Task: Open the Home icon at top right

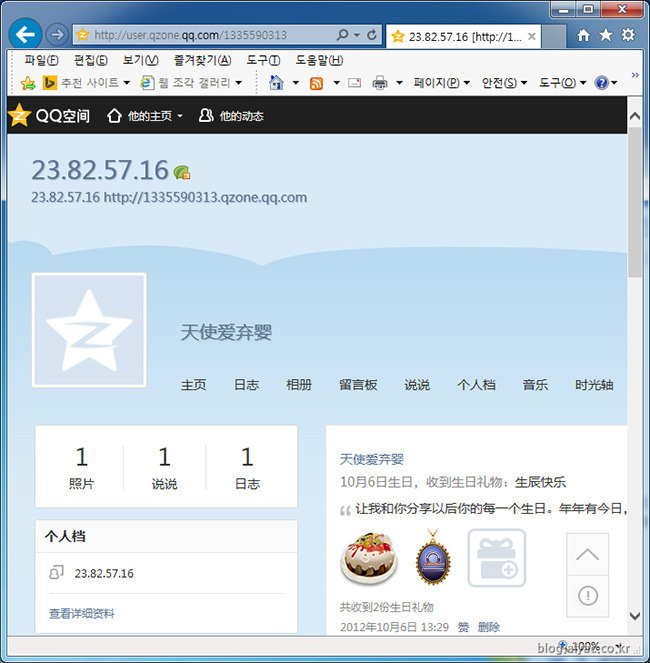Action: 583,35
